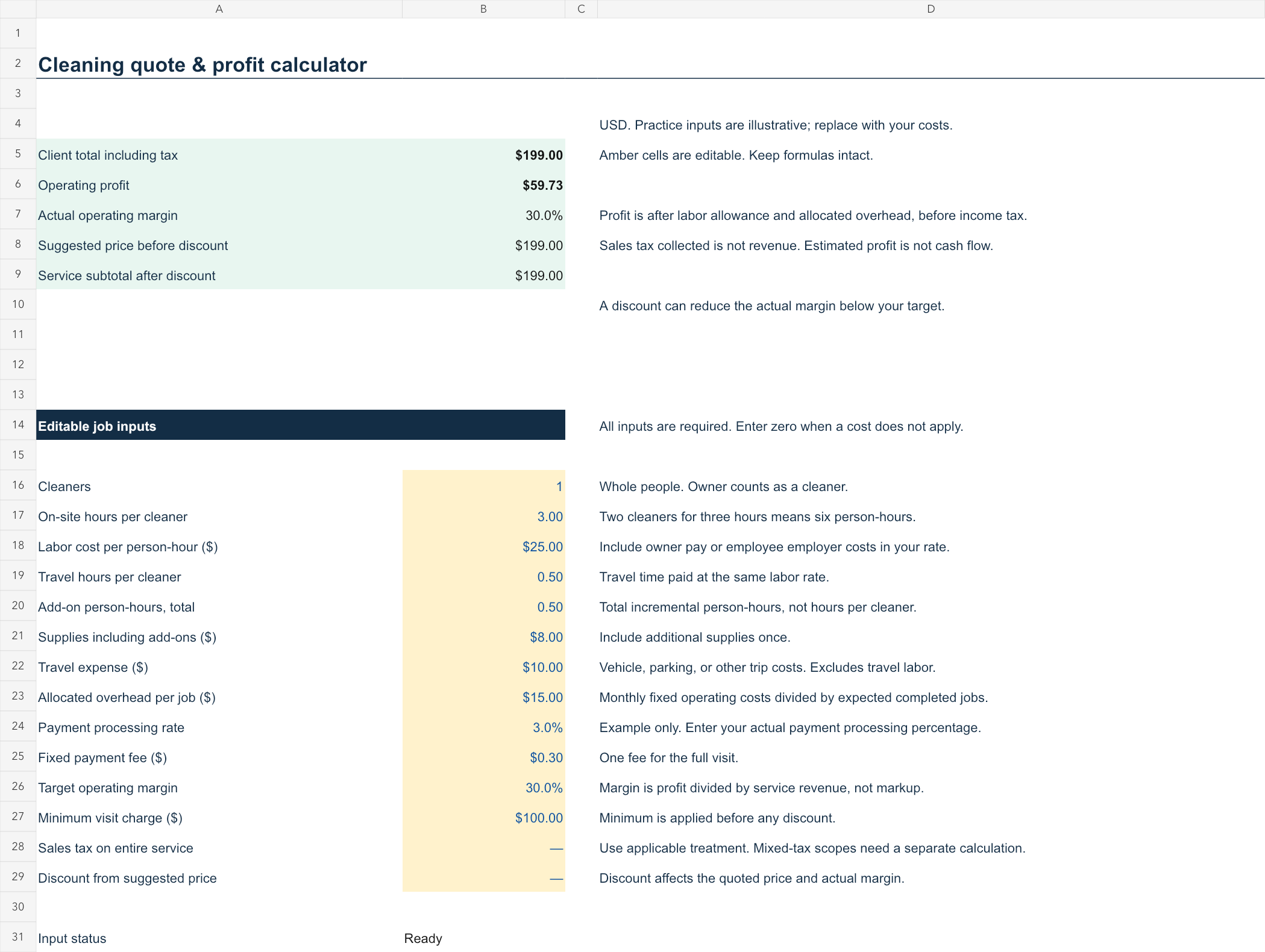Screen dimensions: 1265x952
Task: Select Labor cost per person-hour value cell
Action: (483, 546)
